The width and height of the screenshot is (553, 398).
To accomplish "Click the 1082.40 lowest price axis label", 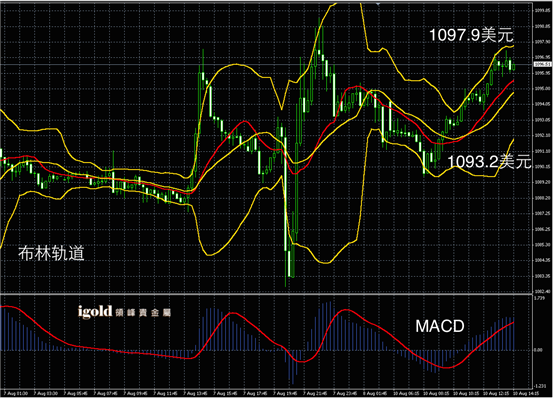I will click(542, 292).
